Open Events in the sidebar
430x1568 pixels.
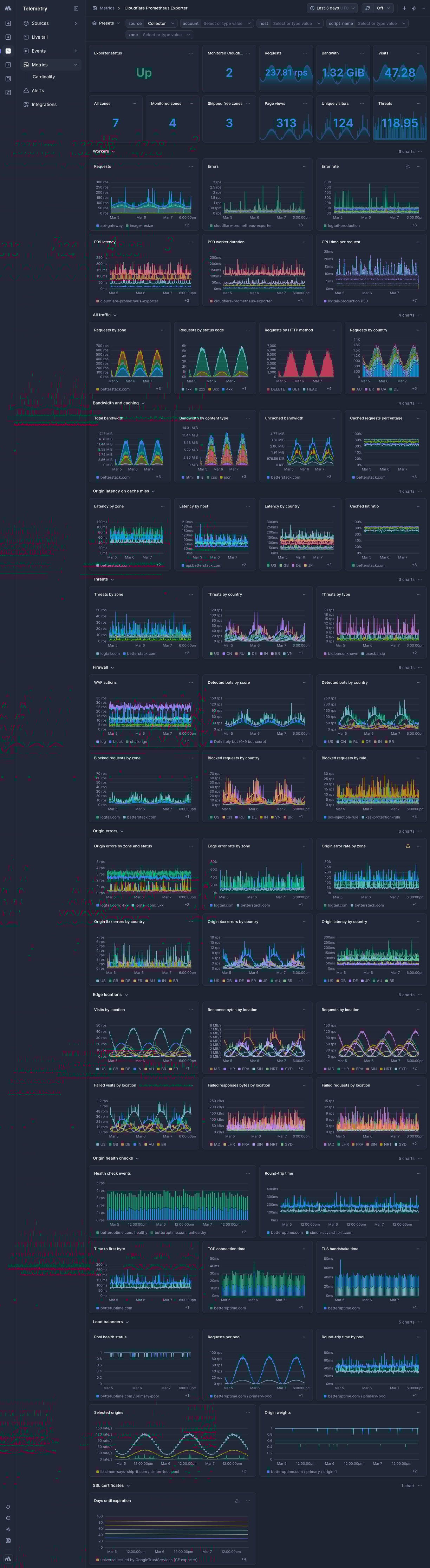click(x=50, y=51)
